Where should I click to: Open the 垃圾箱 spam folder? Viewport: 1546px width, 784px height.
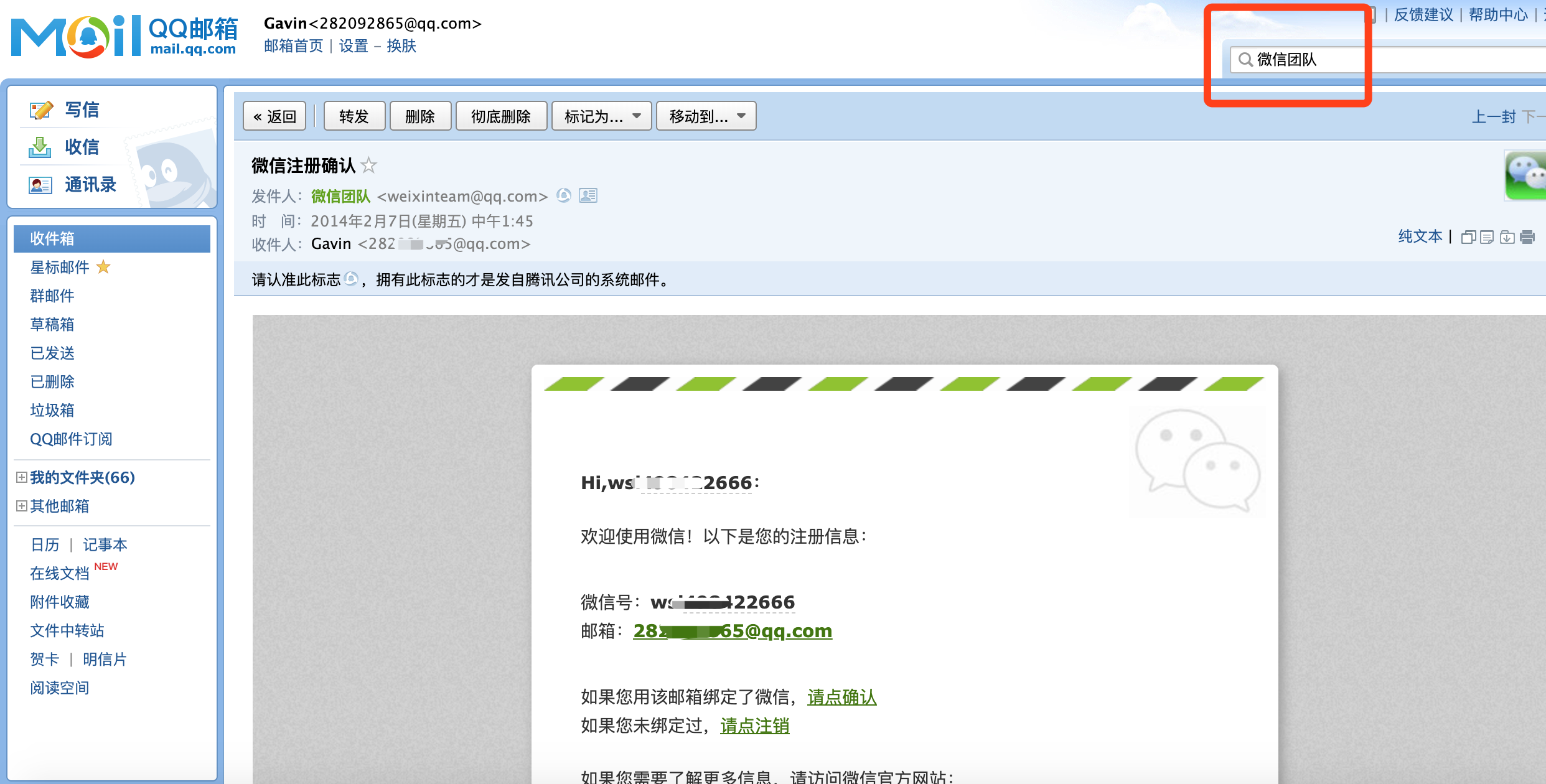pyautogui.click(x=52, y=411)
